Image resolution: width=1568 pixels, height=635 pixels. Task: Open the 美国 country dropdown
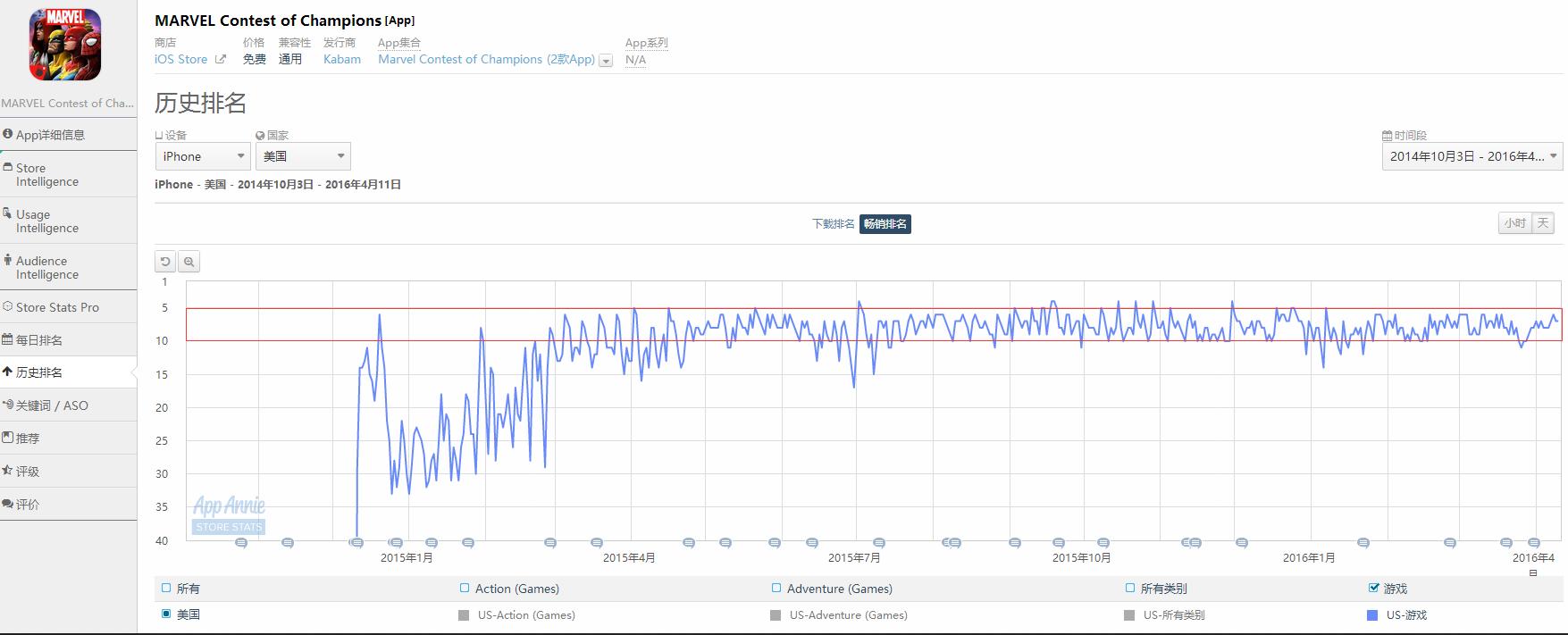[303, 156]
